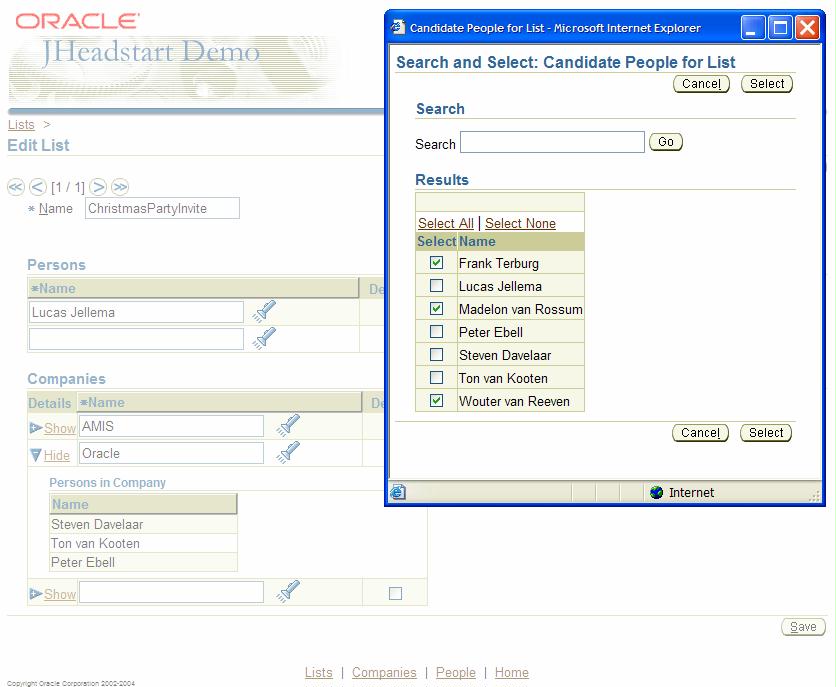The image size is (836, 687).
Task: Click the Search text field in the popup
Action: (552, 143)
